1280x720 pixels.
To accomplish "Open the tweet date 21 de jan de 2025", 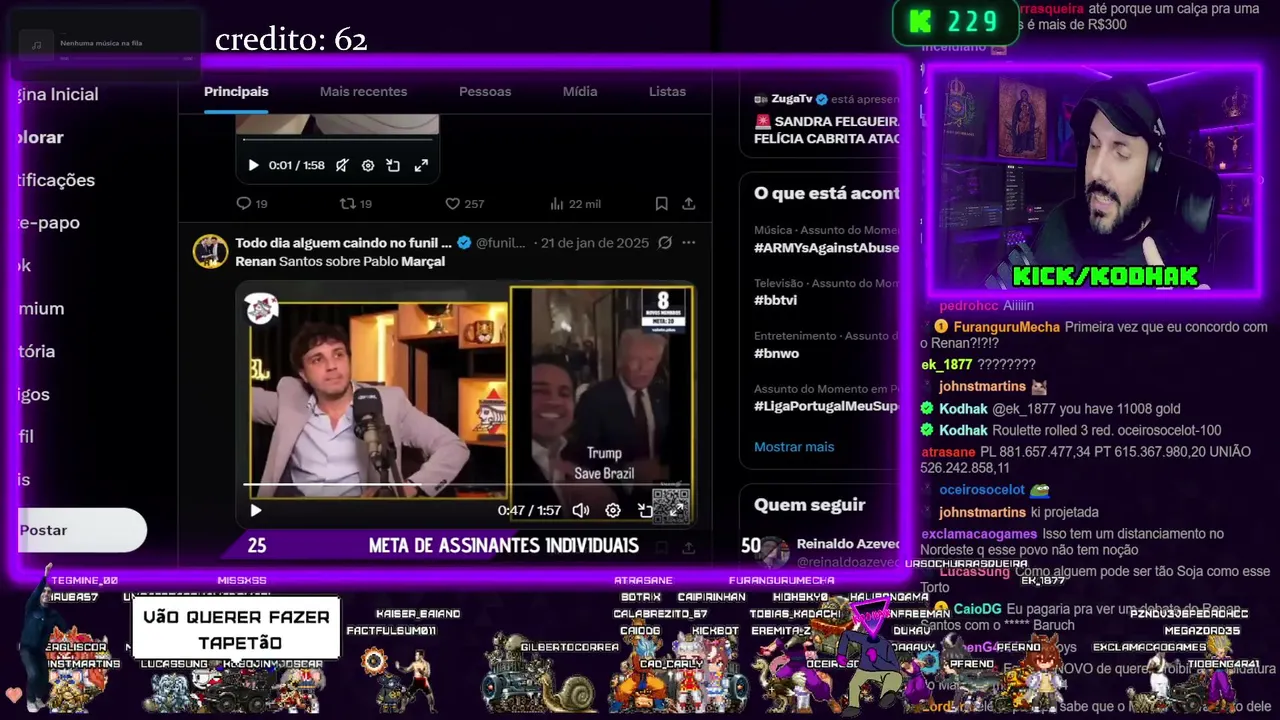I will click(x=595, y=243).
